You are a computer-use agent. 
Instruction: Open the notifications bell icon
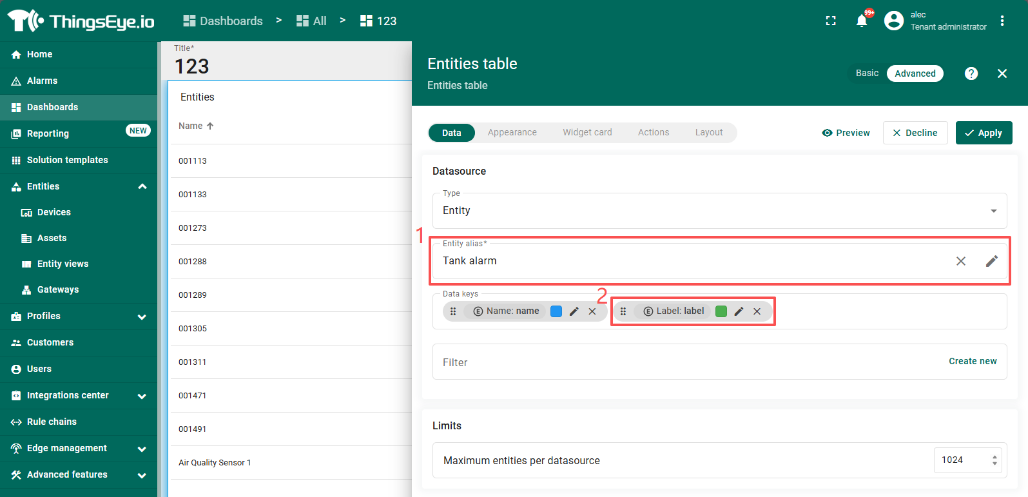(x=862, y=21)
